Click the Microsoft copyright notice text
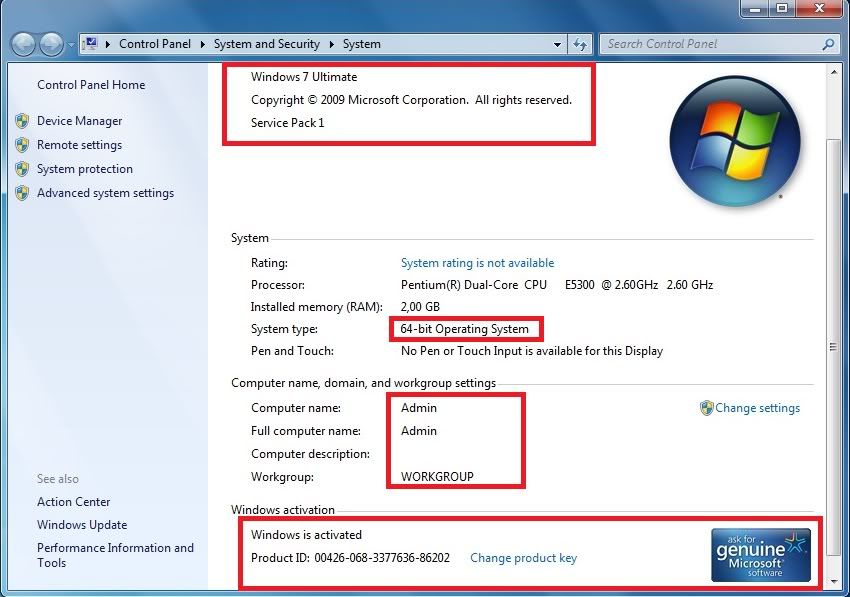This screenshot has height=597, width=850. [x=411, y=100]
